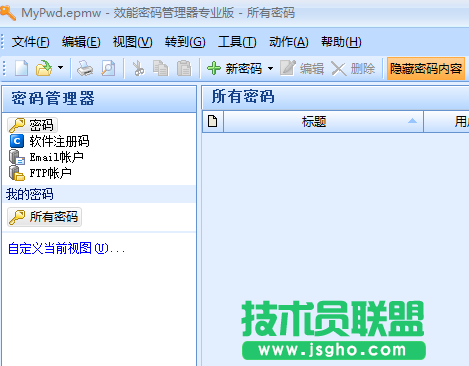This screenshot has width=469, height=366.
Task: Click the copy toolbar icon
Action: 161,68
